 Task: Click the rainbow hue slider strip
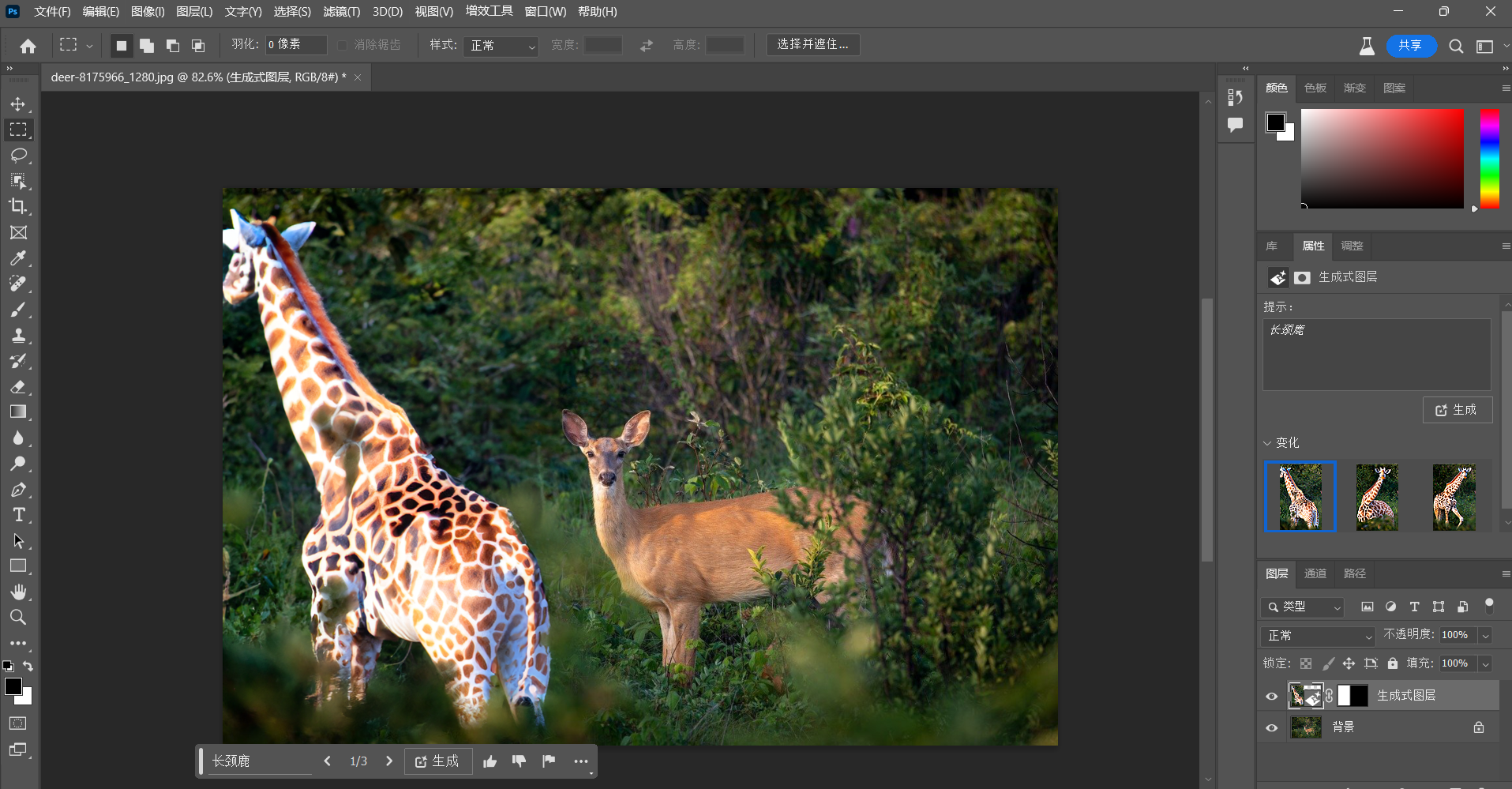coord(1489,158)
